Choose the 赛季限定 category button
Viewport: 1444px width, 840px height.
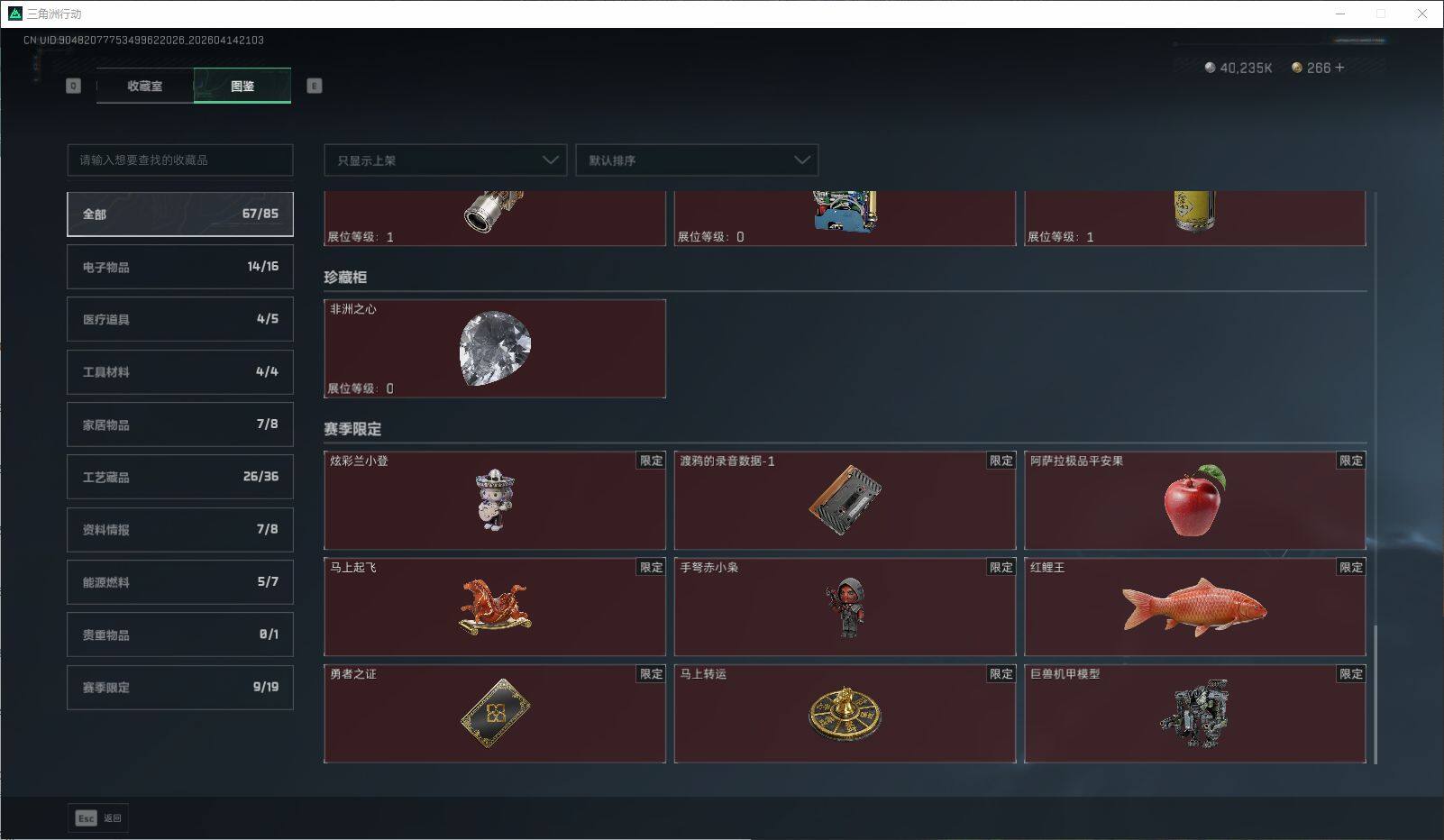(180, 687)
